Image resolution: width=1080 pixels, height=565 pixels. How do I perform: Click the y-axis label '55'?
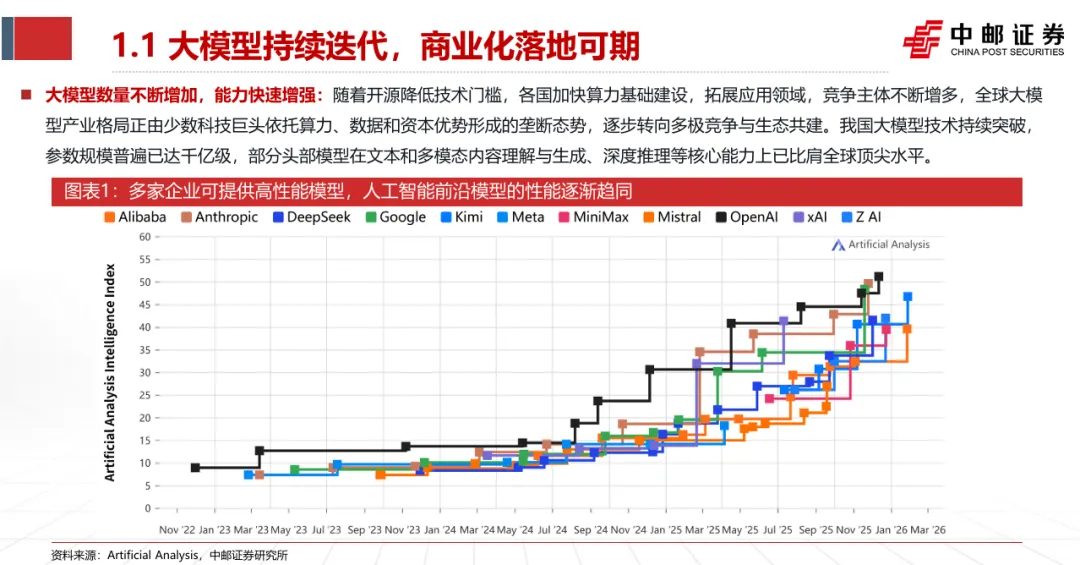pos(145,260)
